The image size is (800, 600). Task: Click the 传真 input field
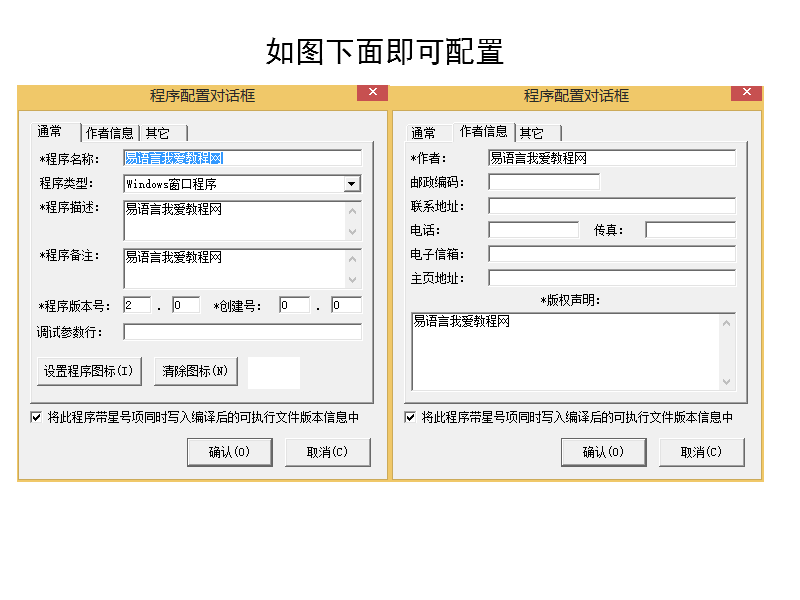point(690,230)
